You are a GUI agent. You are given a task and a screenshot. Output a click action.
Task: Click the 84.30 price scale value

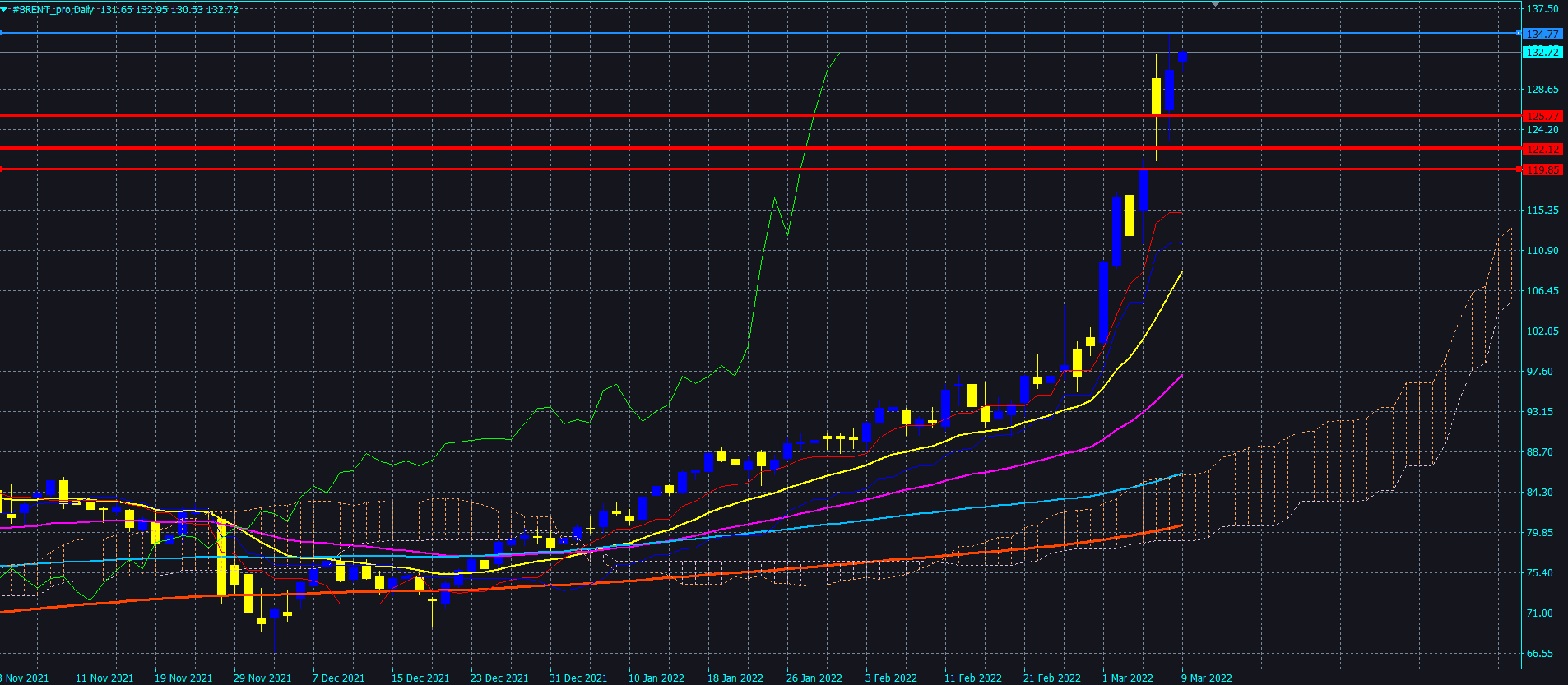1540,493
